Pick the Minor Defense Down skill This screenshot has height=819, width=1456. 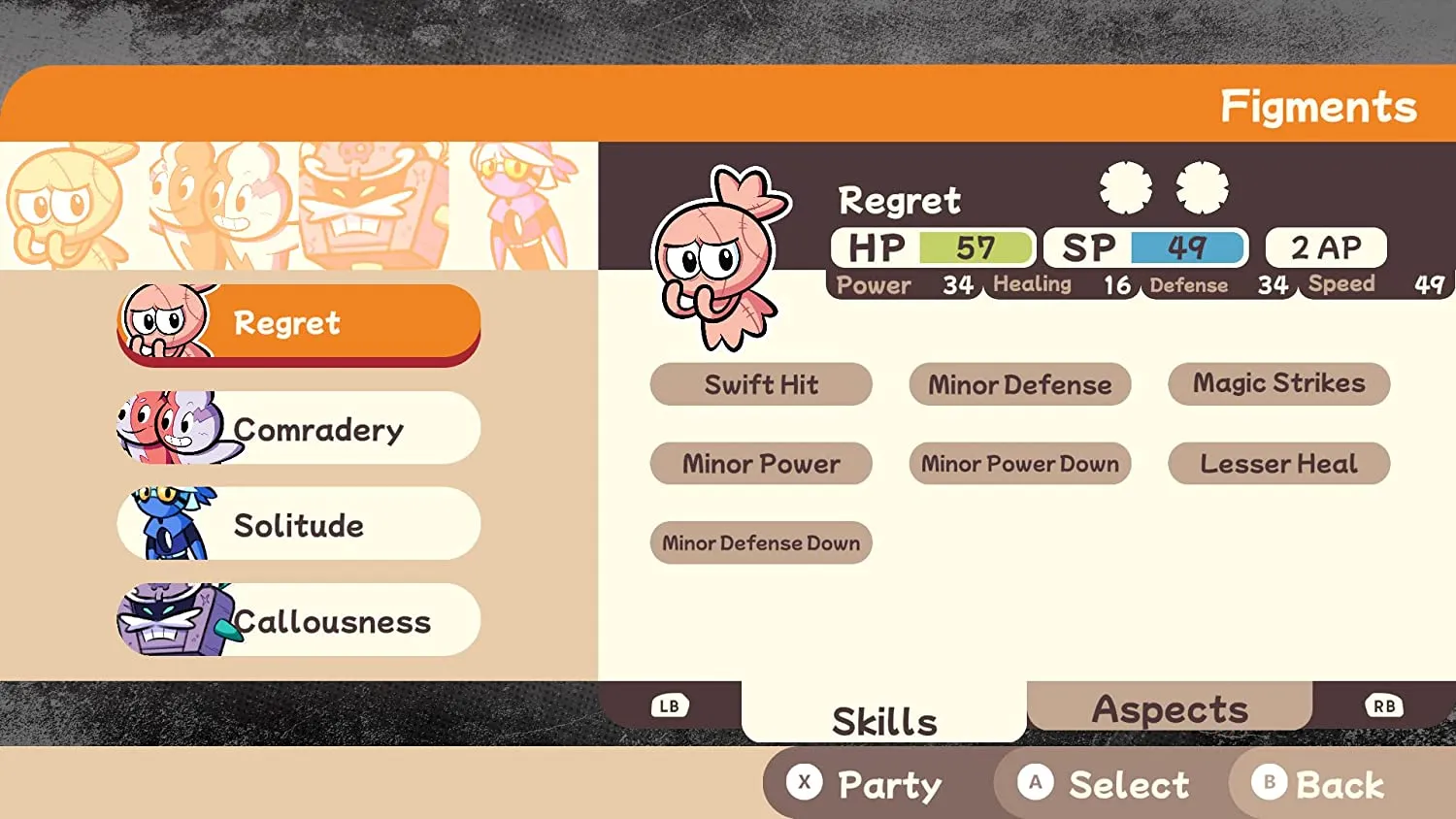pyautogui.click(x=761, y=543)
